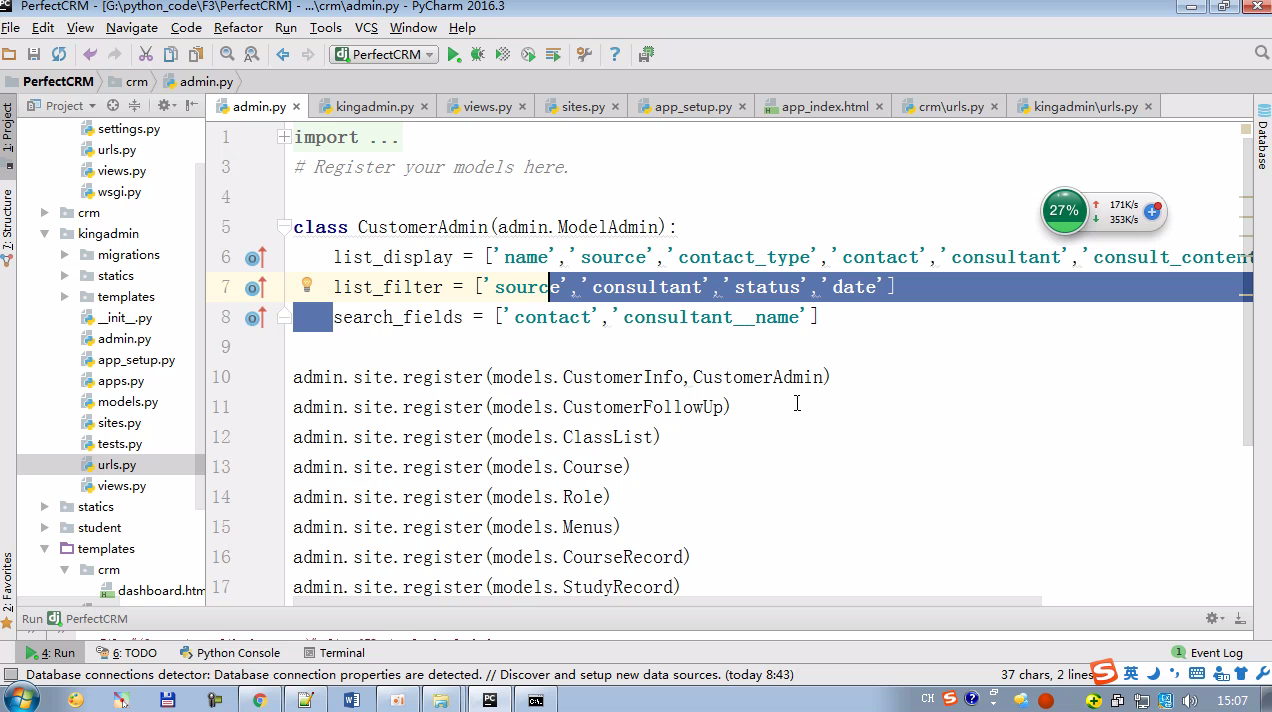The image size is (1272, 712).
Task: Open the settings wrench icon
Action: pyautogui.click(x=585, y=55)
